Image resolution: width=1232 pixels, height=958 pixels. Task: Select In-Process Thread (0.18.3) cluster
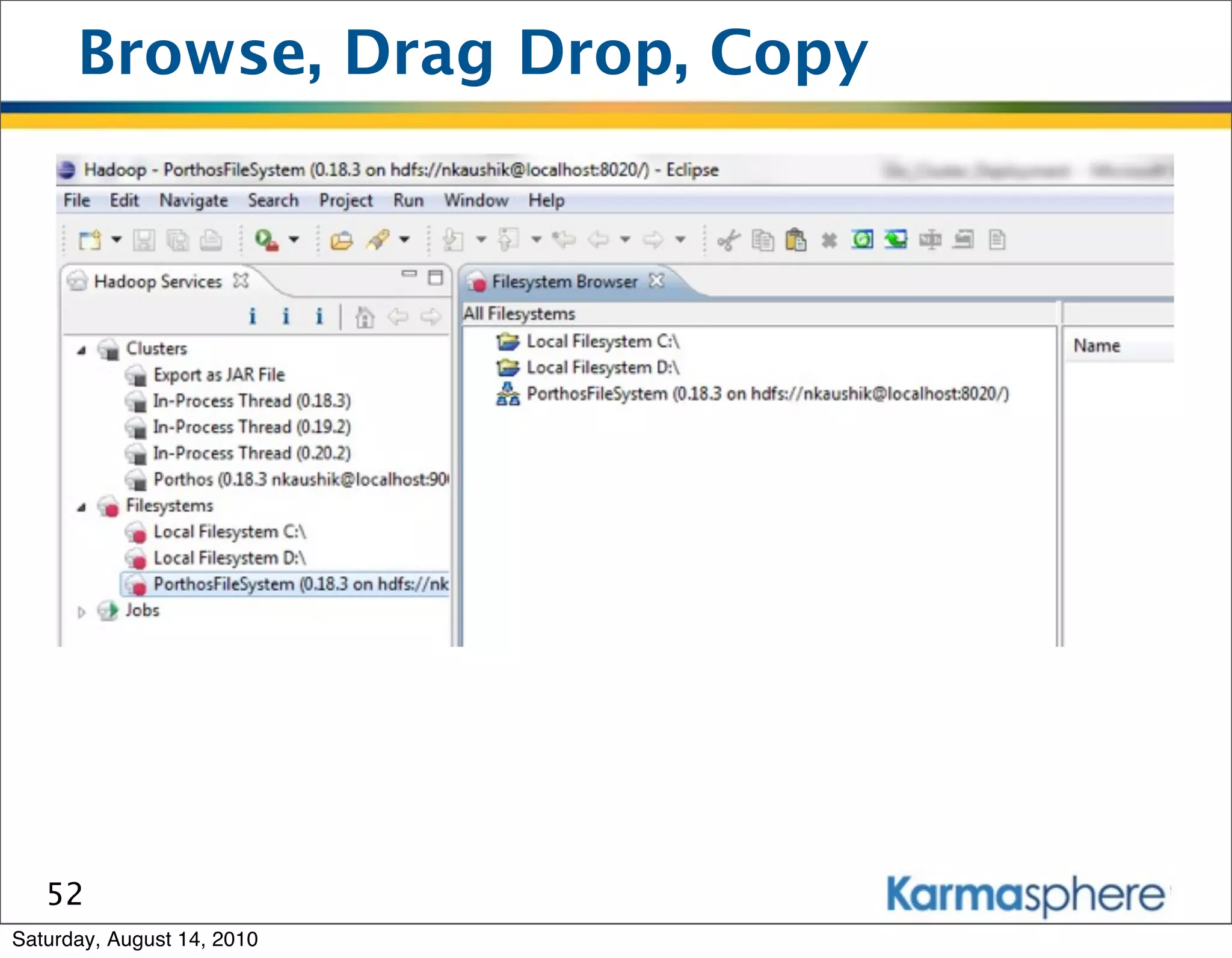pyautogui.click(x=252, y=401)
